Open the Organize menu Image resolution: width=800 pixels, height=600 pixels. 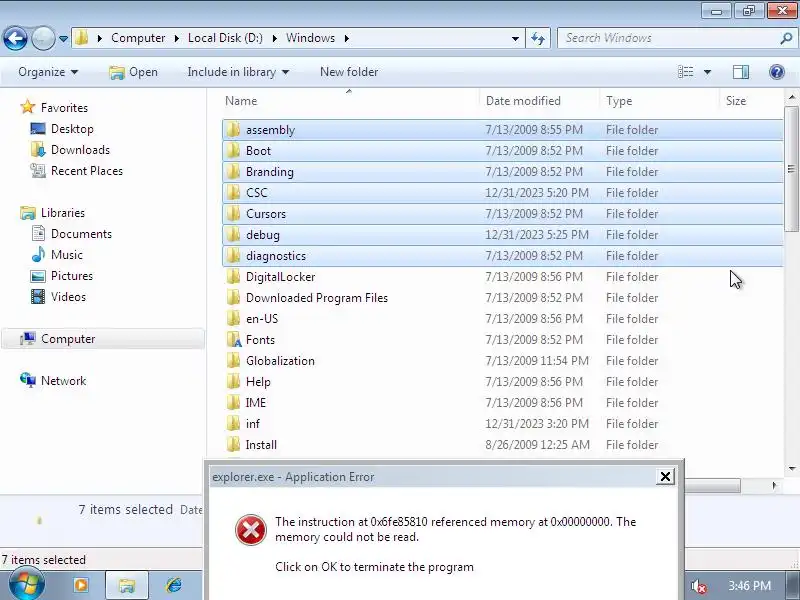48,72
